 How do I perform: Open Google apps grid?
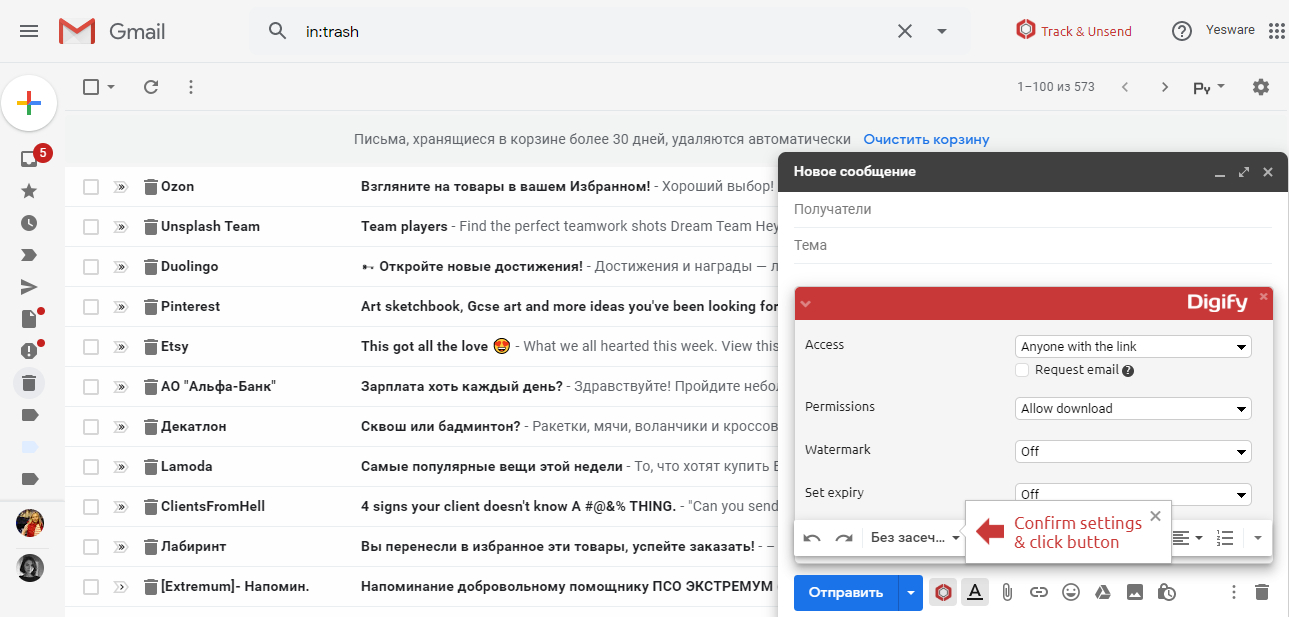click(x=1276, y=31)
